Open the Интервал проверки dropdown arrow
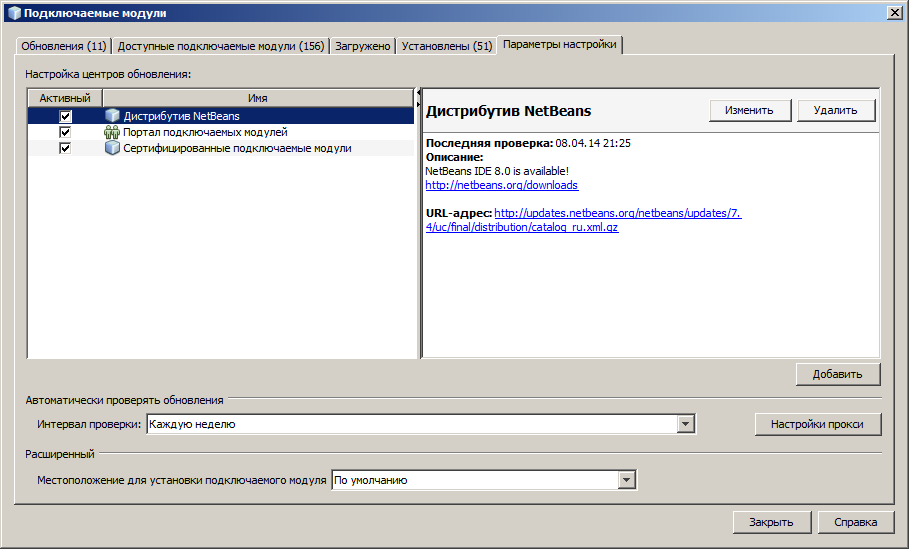Image resolution: width=909 pixels, height=549 pixels. coord(686,424)
